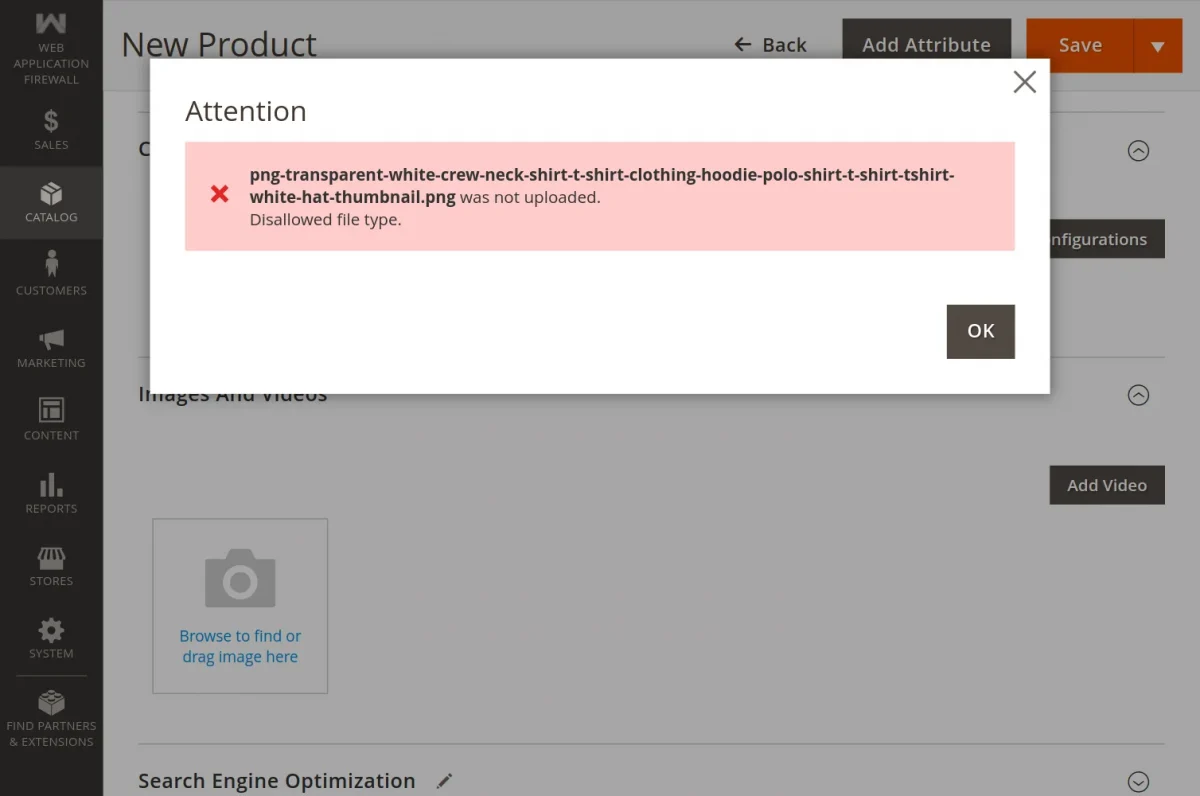
Task: Click pencil icon beside Search Engine Optimization
Action: pos(445,781)
